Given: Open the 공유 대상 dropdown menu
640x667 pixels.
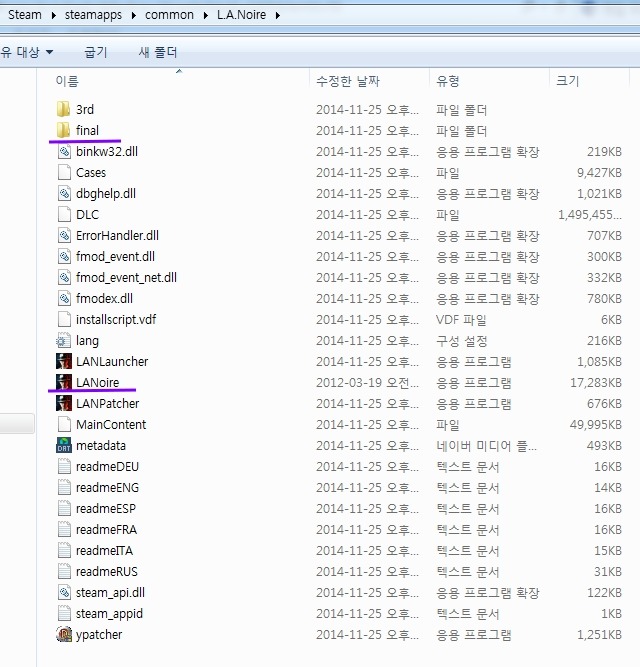Looking at the screenshot, I should tap(27, 52).
